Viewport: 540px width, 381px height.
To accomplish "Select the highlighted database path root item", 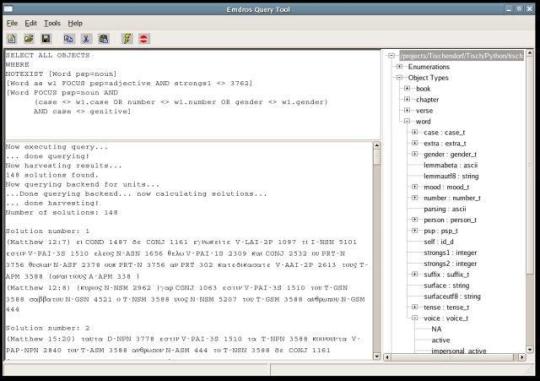I will click(x=461, y=55).
